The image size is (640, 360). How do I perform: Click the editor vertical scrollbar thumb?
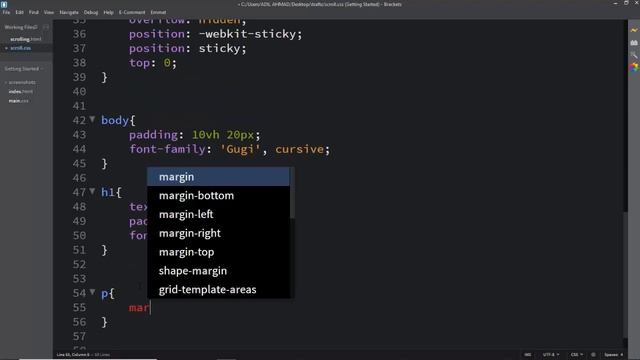[x=625, y=274]
